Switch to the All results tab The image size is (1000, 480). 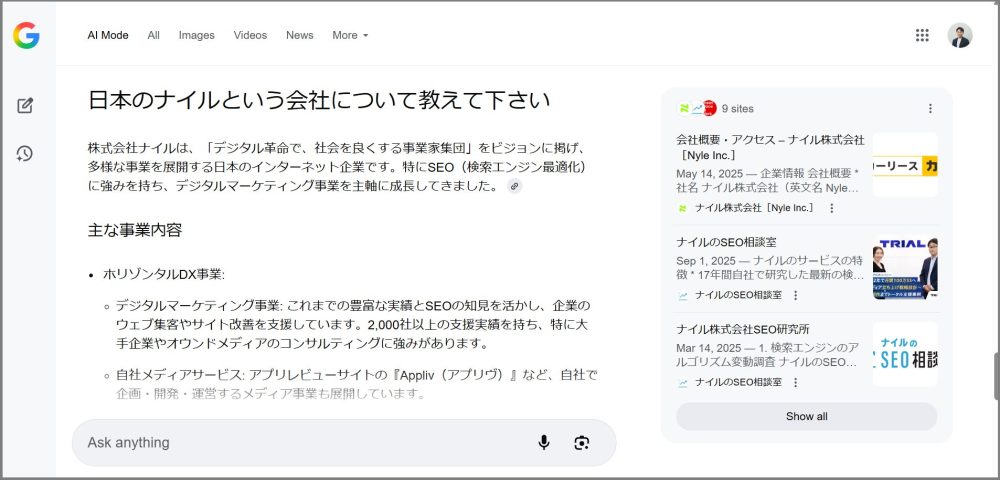[x=153, y=35]
